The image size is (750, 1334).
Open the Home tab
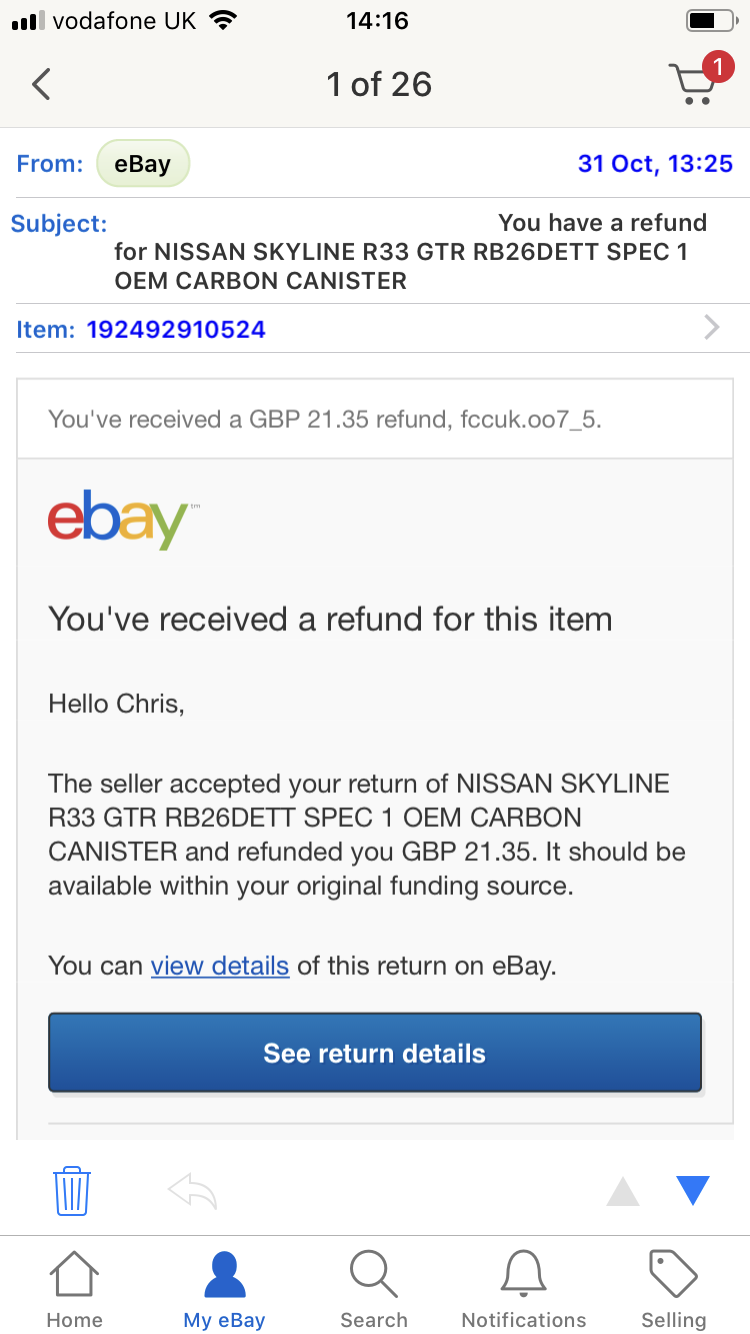[74, 1290]
